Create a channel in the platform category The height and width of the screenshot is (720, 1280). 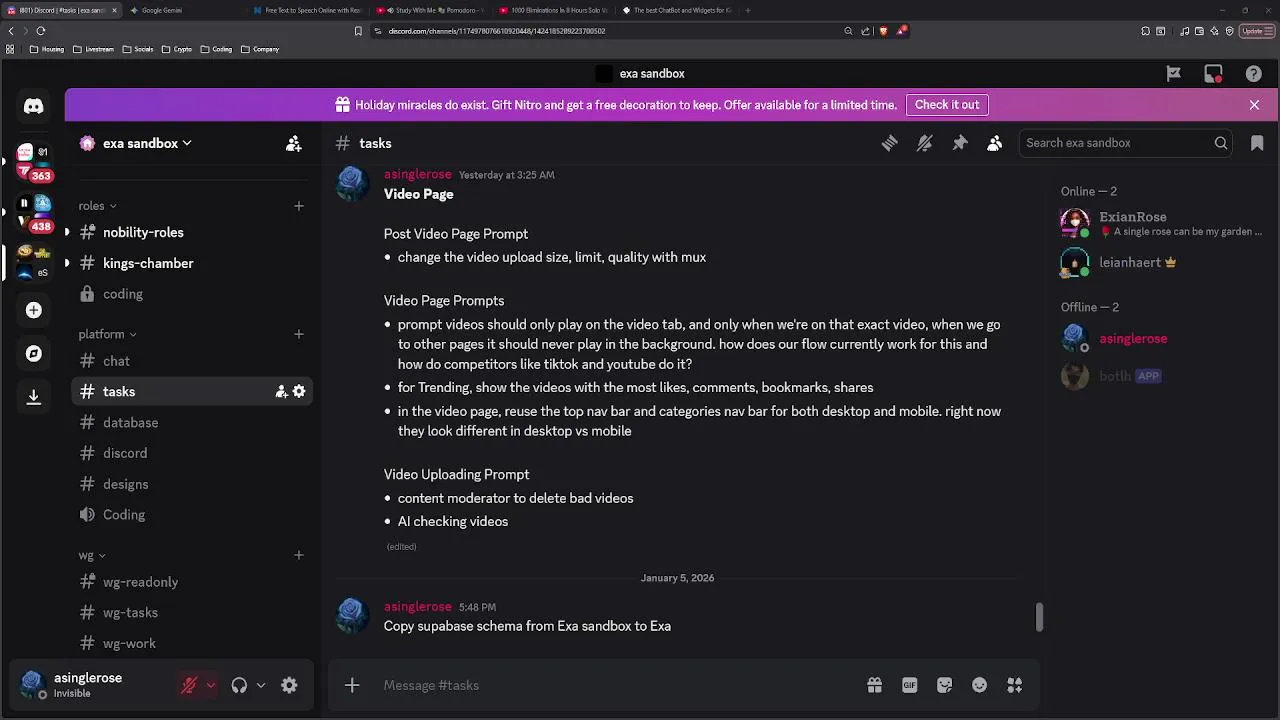coord(298,334)
